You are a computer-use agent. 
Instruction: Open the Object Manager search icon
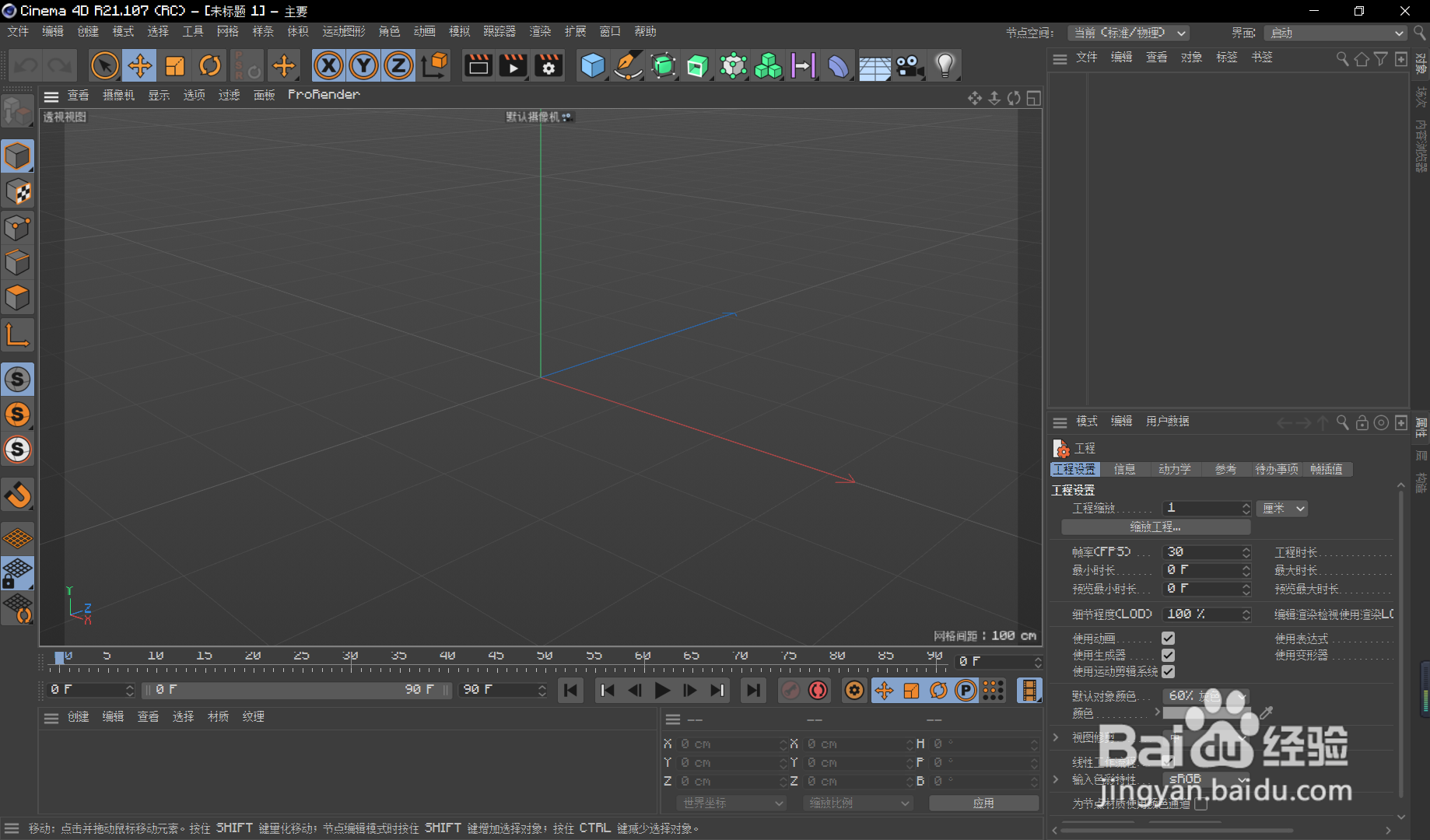tap(1342, 58)
